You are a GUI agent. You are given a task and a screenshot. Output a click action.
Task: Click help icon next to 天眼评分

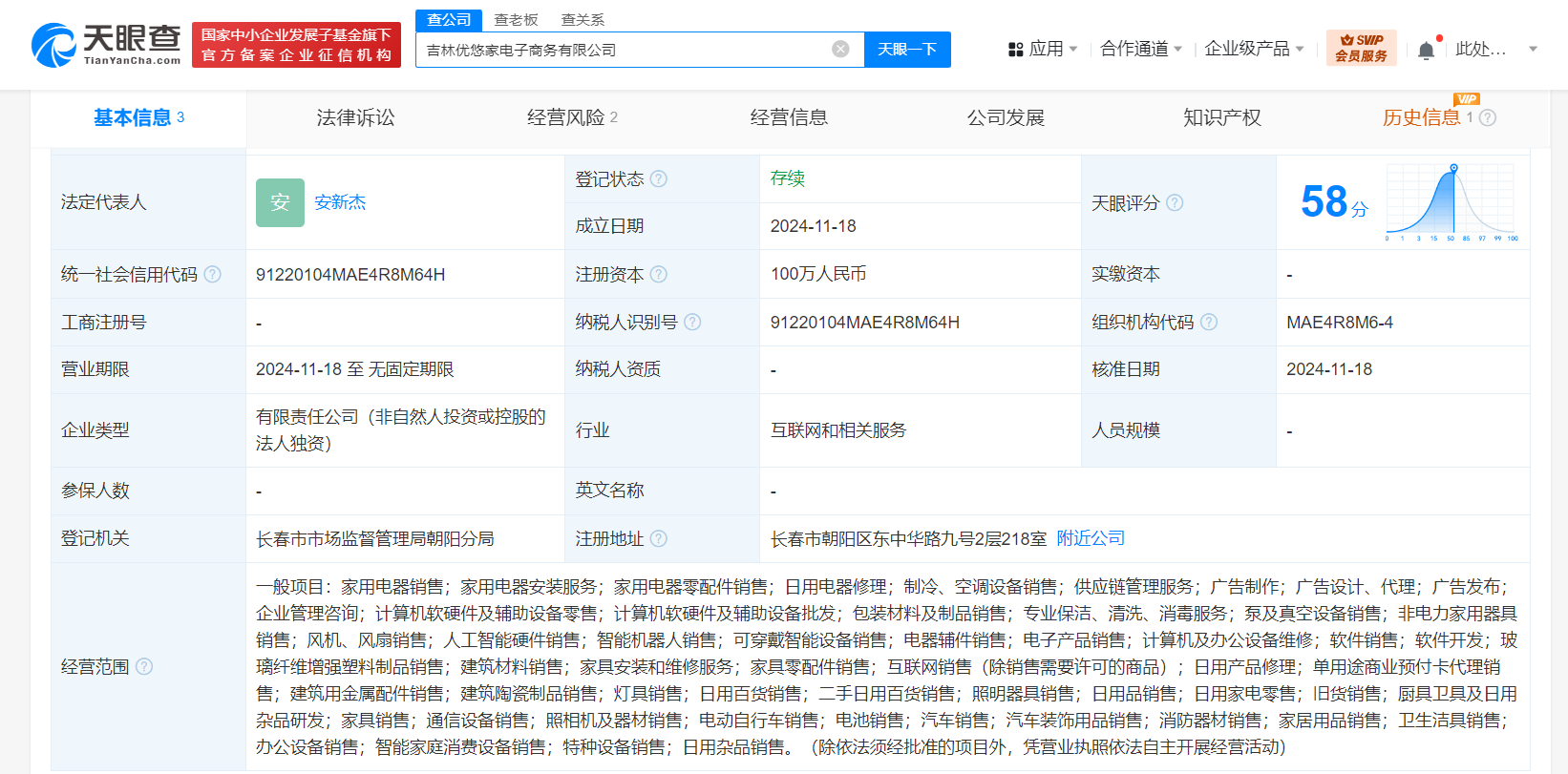[x=1176, y=203]
